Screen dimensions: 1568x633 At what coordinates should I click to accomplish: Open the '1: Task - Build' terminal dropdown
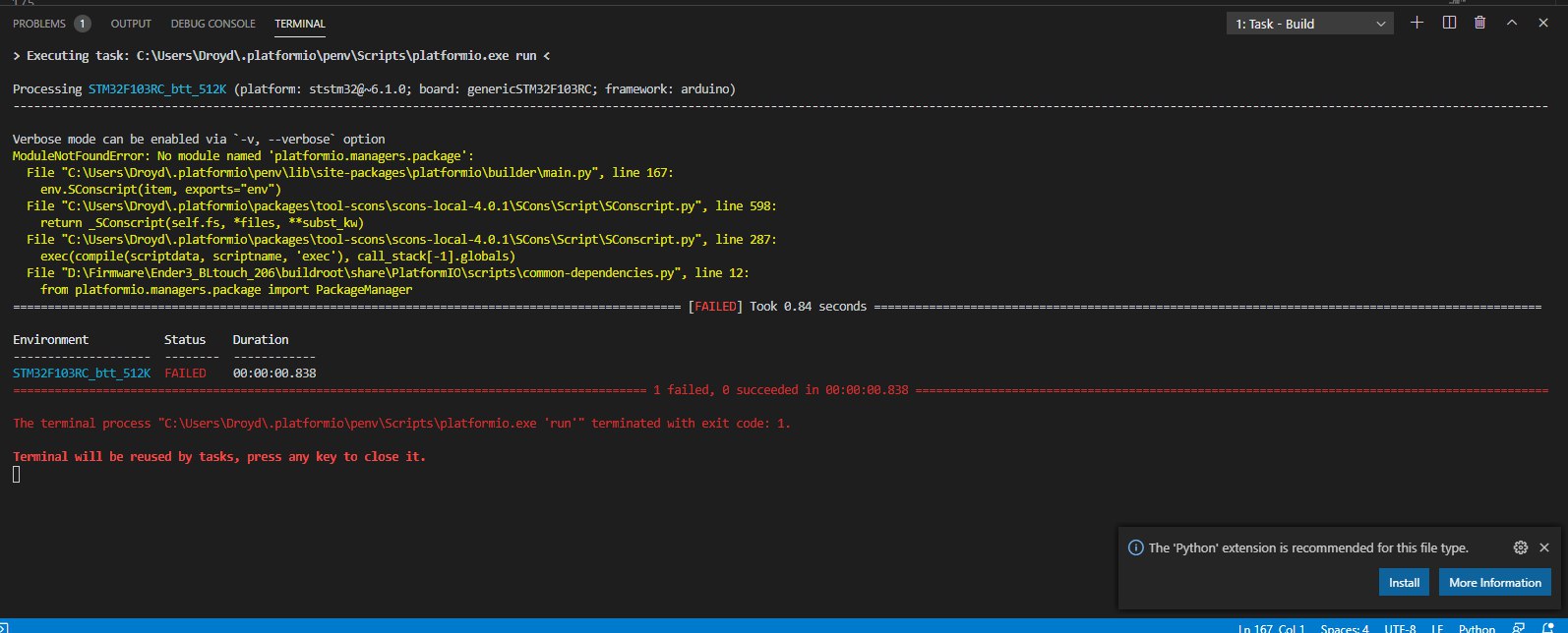[x=1309, y=24]
